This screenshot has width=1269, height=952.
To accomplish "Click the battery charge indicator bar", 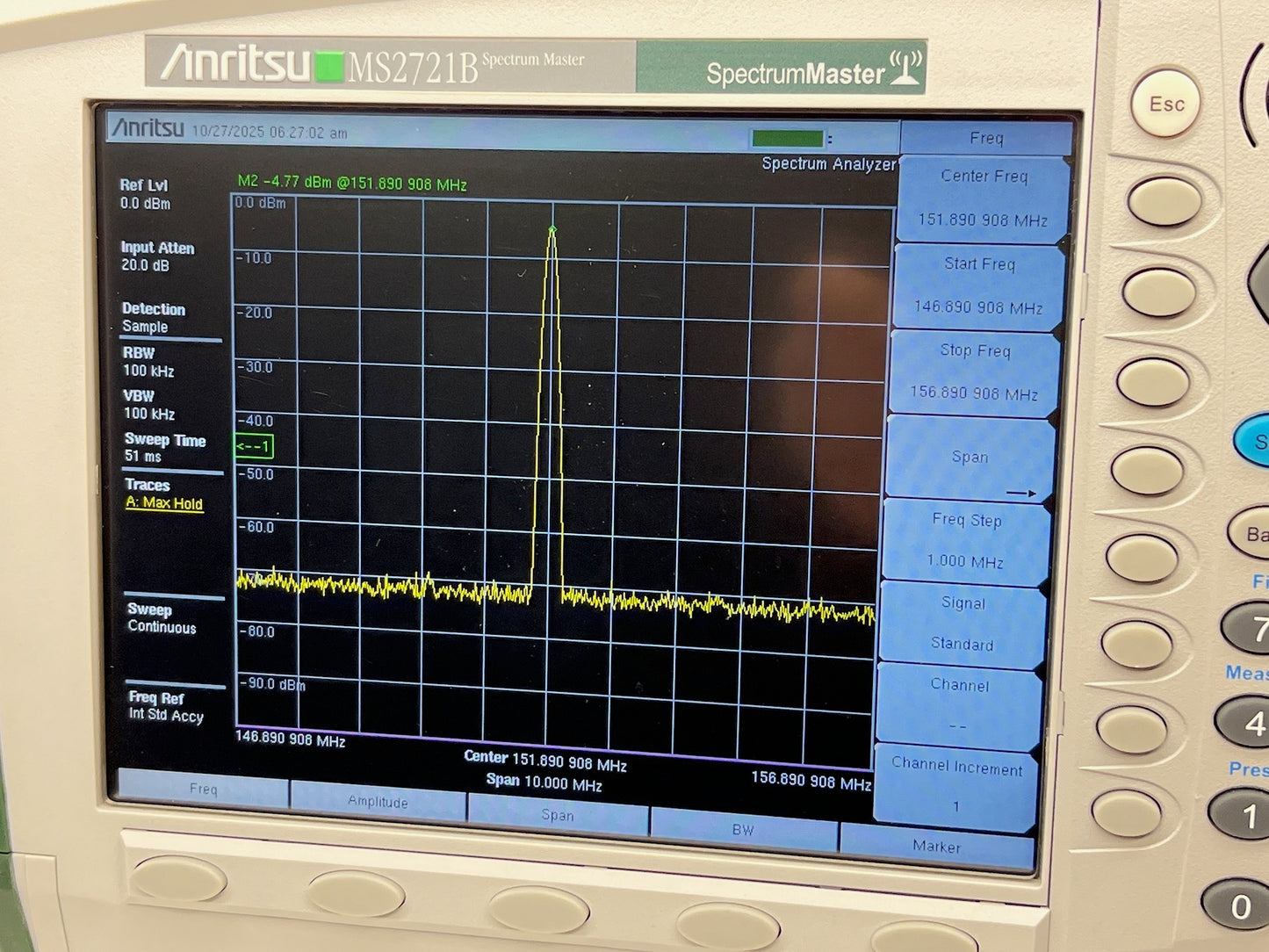I will (786, 136).
